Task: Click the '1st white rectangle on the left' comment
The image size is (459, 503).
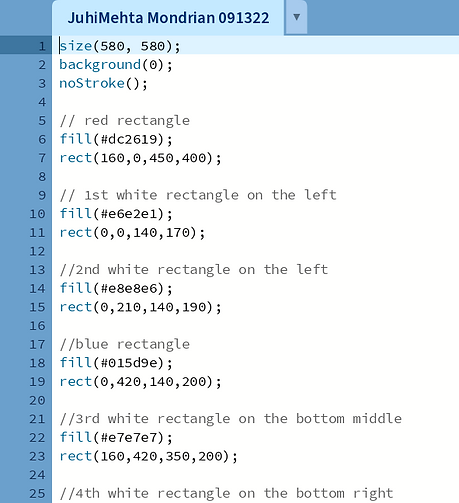Action: pos(198,195)
